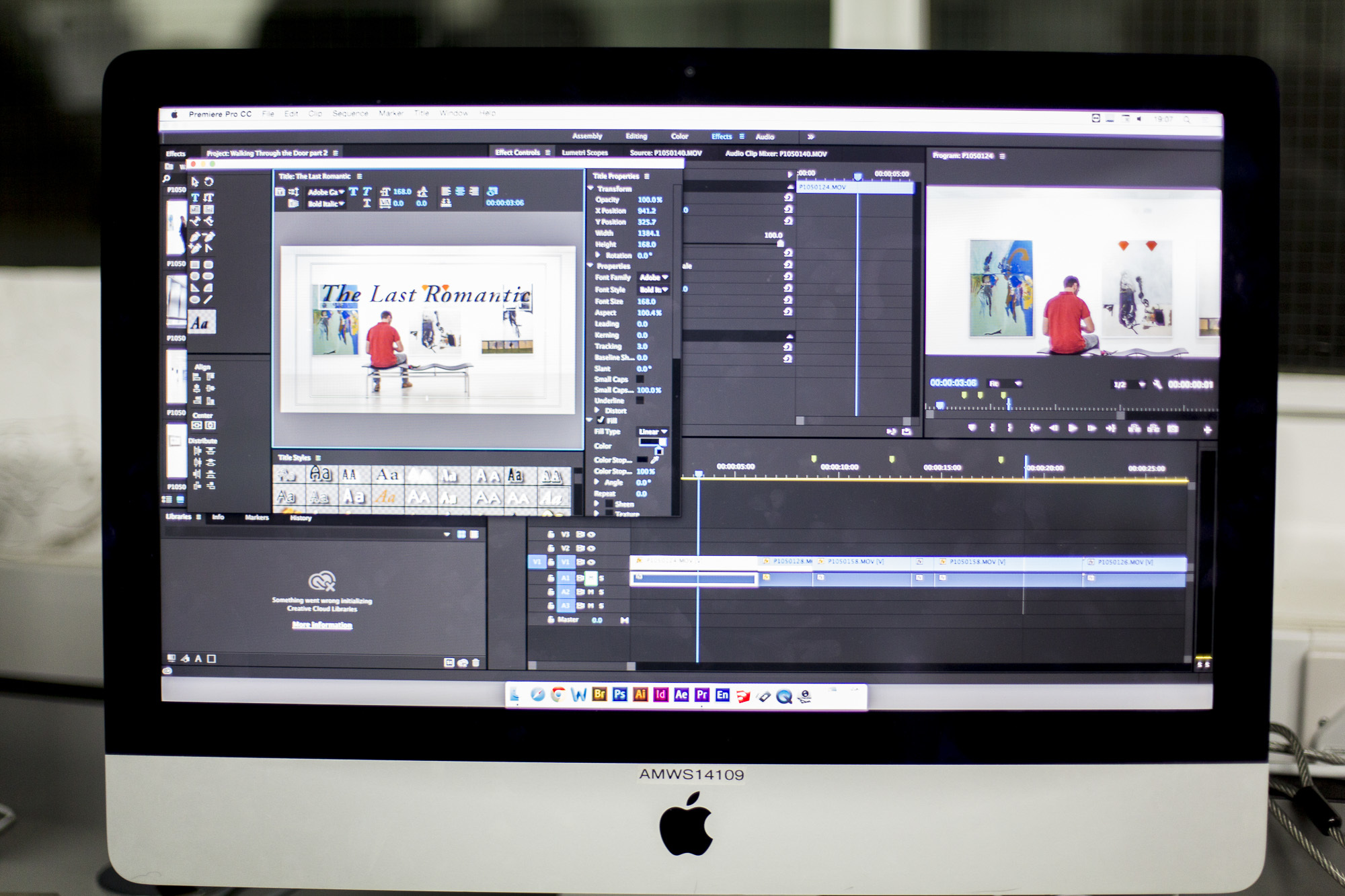1345x896 pixels.
Task: Switch to the Color workspace tab
Action: pyautogui.click(x=679, y=136)
